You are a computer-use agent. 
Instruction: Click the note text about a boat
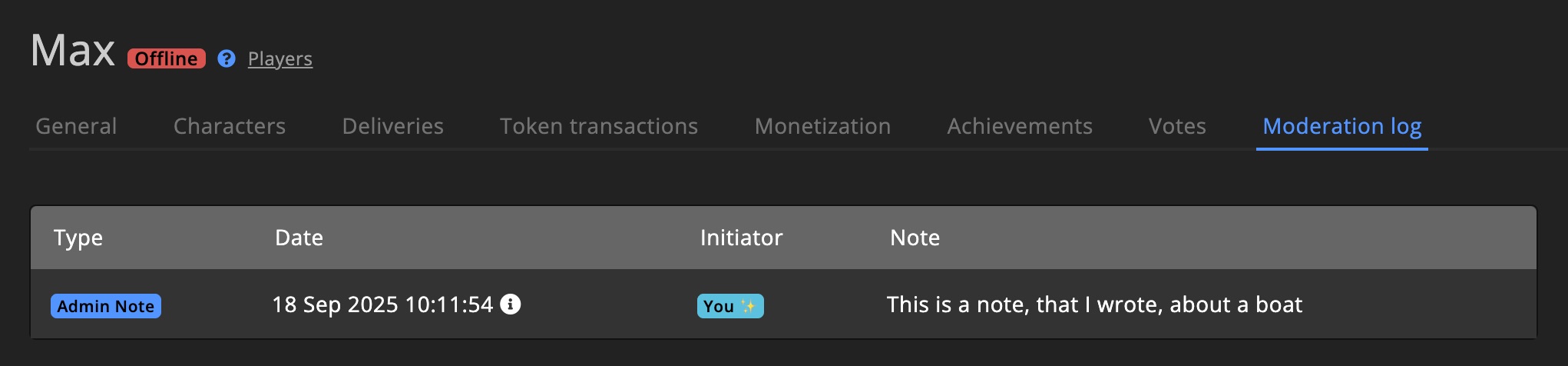click(1094, 304)
